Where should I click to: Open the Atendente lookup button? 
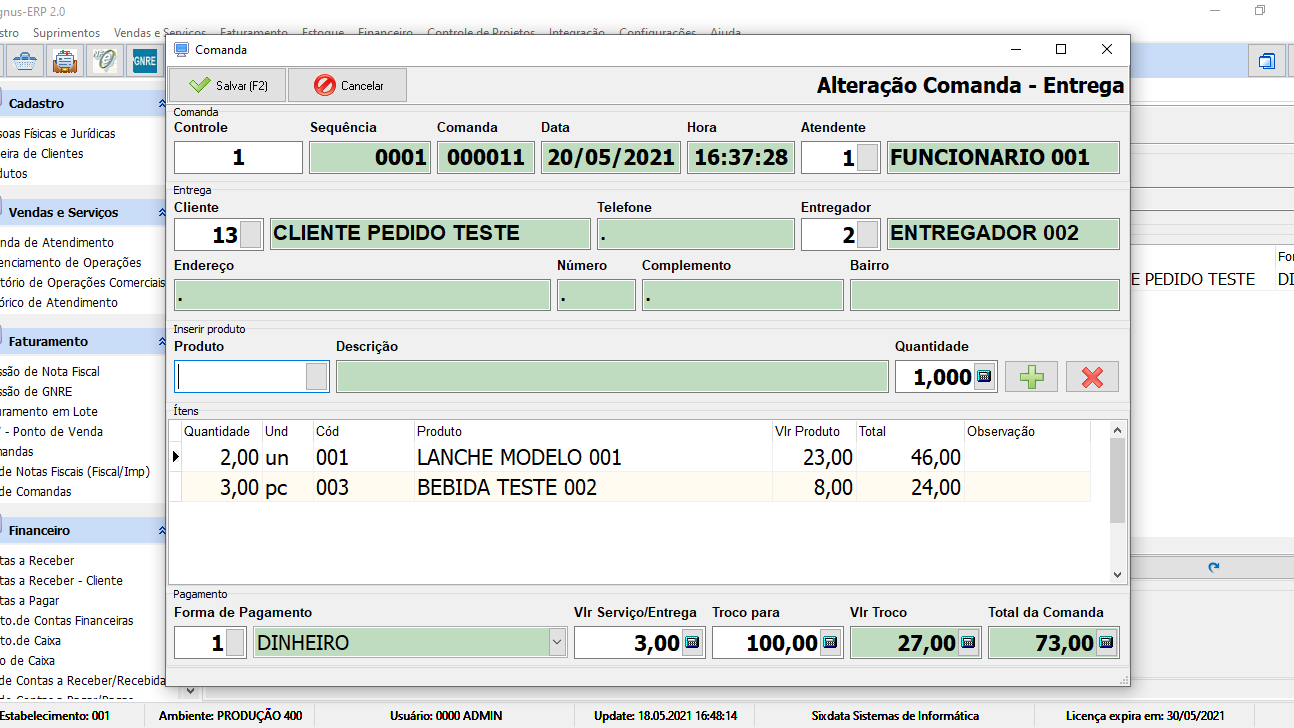(x=869, y=158)
